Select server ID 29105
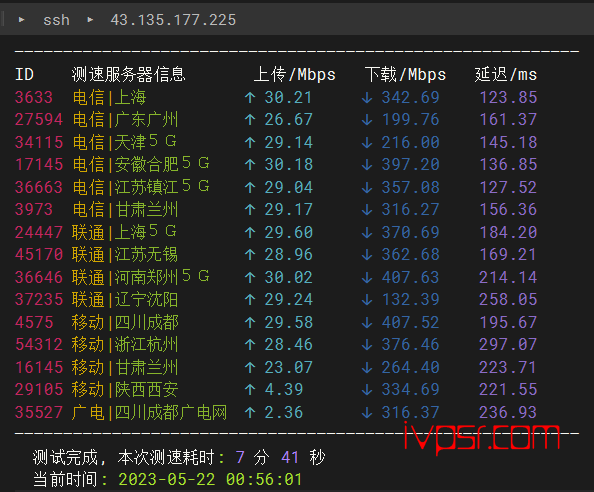The height and width of the screenshot is (492, 594). pos(39,390)
